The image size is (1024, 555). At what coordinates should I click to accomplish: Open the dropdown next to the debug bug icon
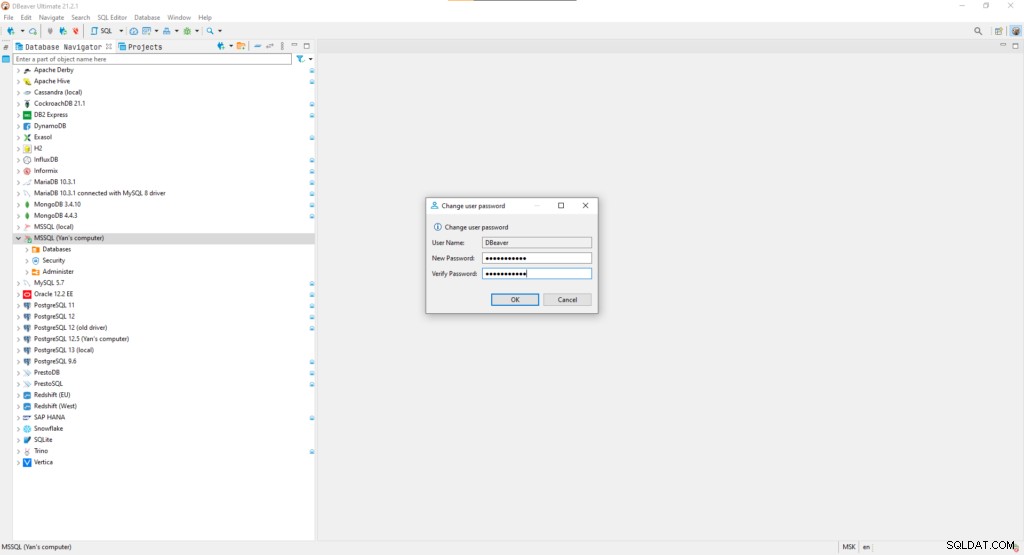tap(197, 31)
